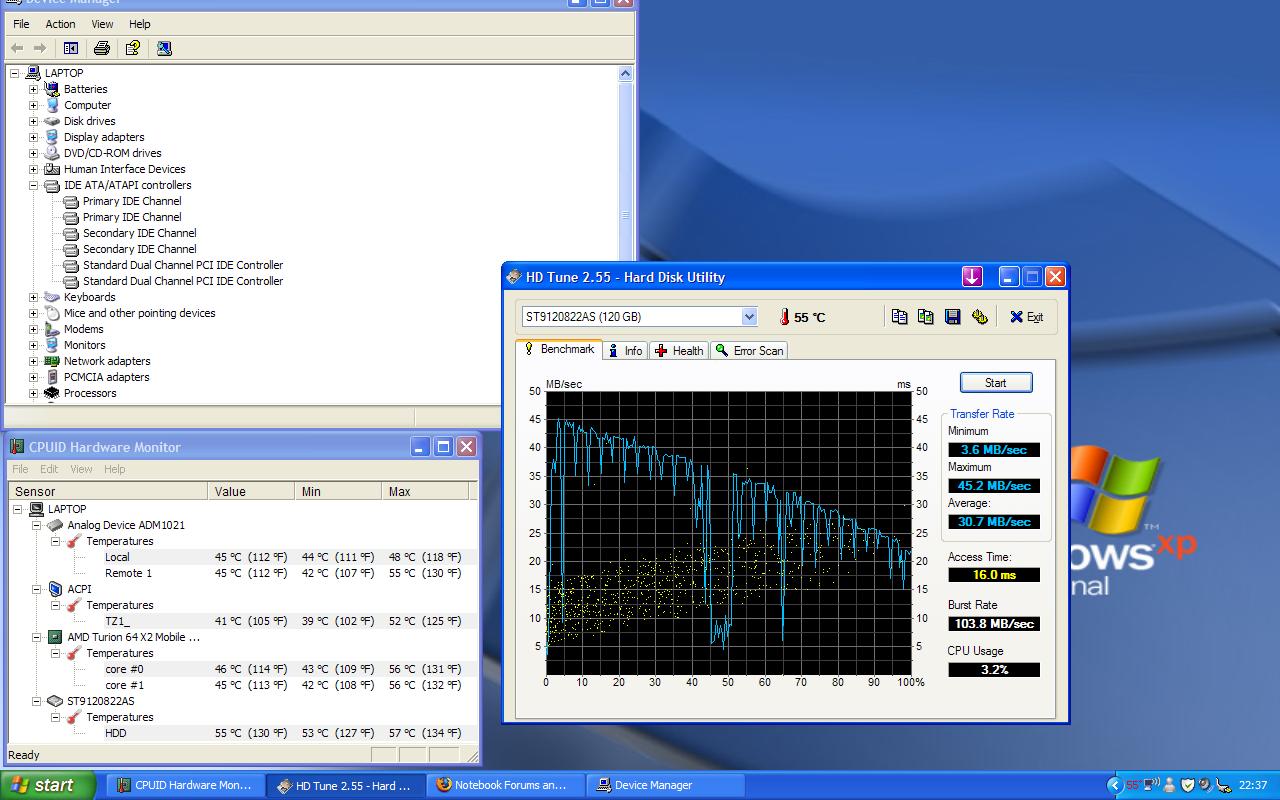
Task: Expand the Batteries node in Device Manager
Action: (33, 89)
